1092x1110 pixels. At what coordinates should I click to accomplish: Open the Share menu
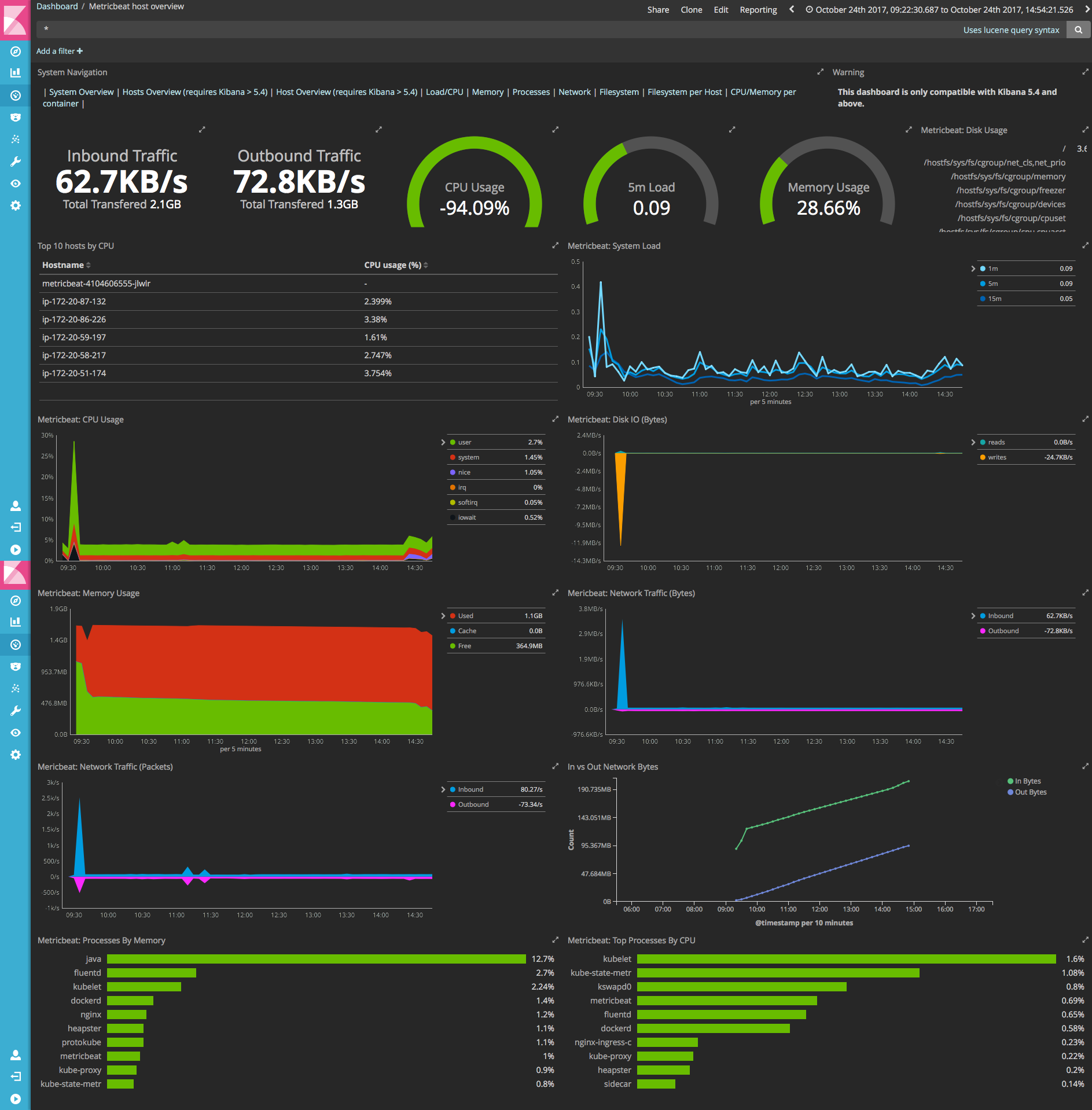click(x=658, y=9)
